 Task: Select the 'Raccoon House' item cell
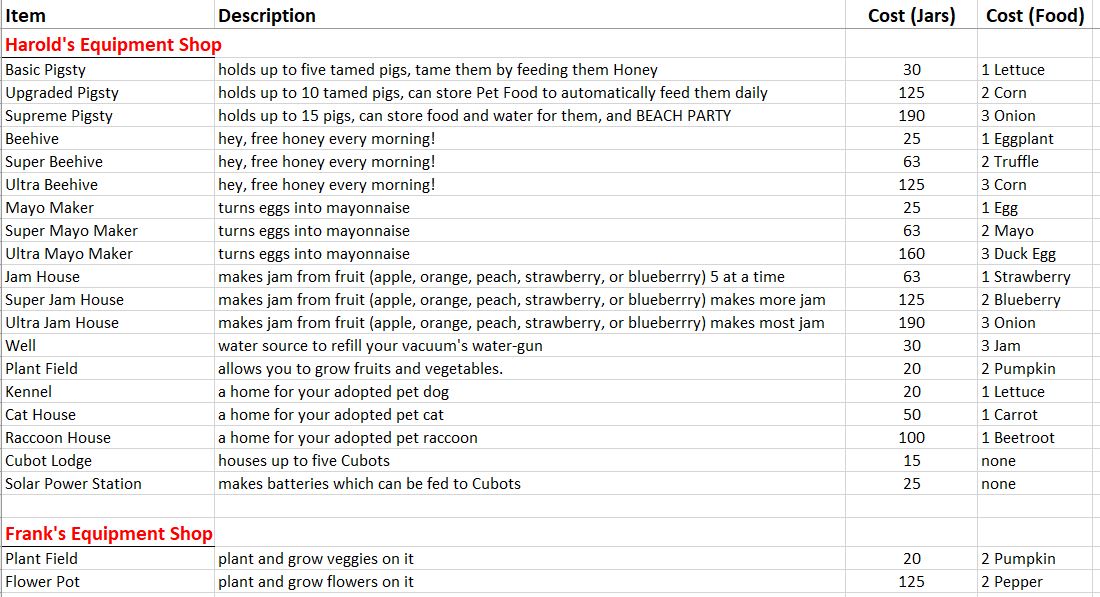pyautogui.click(x=58, y=438)
